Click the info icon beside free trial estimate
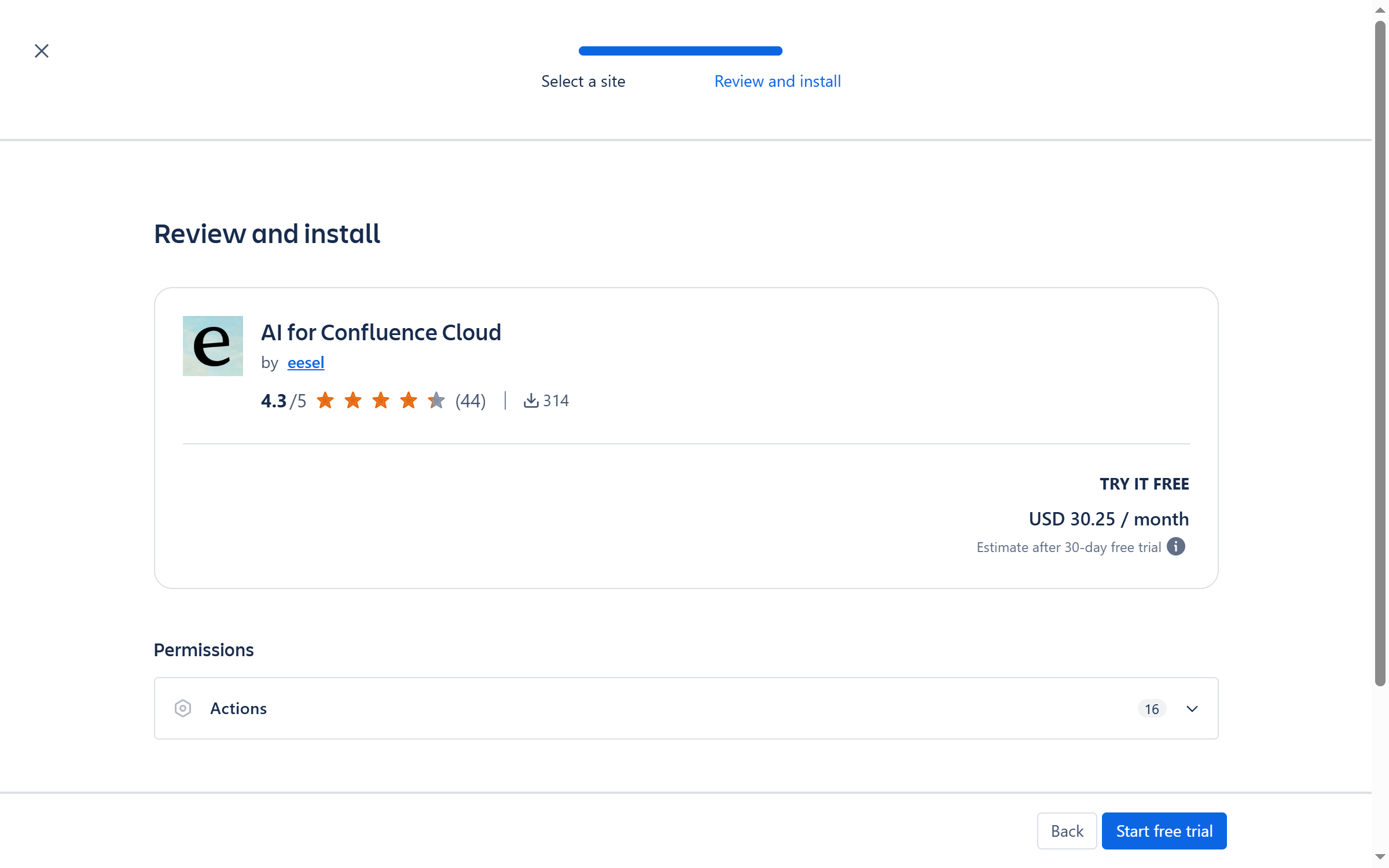Viewport: 1389px width, 868px height. (1175, 546)
